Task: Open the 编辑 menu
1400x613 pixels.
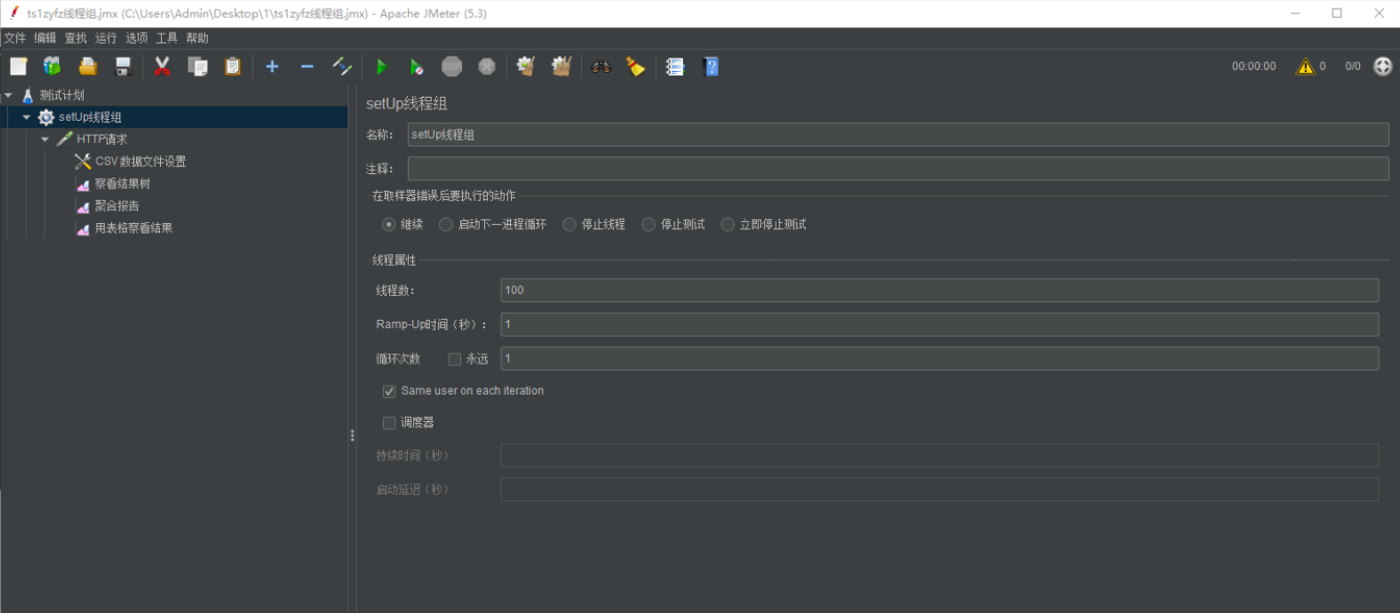Action: click(x=45, y=38)
